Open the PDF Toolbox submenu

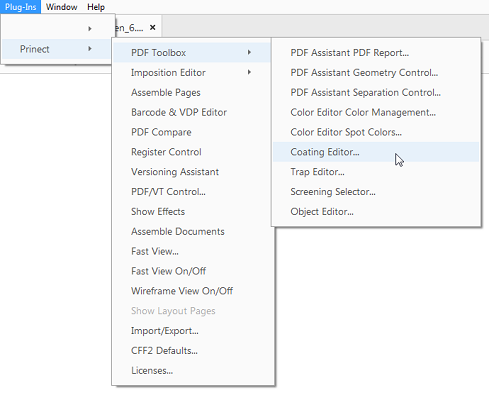[192, 53]
